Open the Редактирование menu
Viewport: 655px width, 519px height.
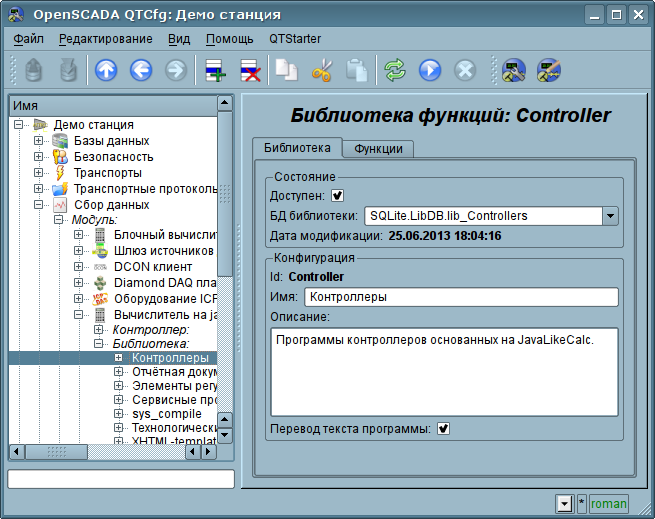click(x=105, y=39)
